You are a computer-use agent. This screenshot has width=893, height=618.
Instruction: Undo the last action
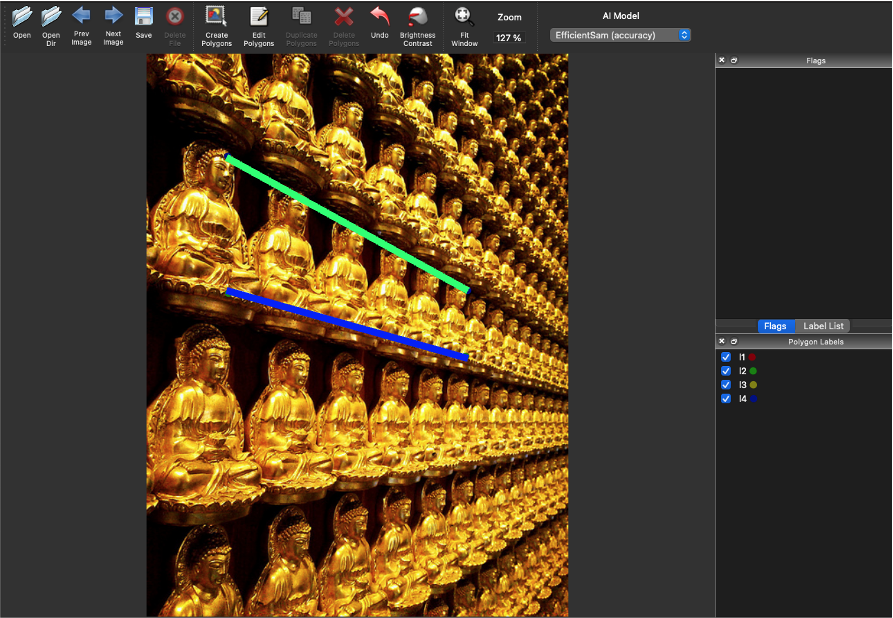pos(380,17)
